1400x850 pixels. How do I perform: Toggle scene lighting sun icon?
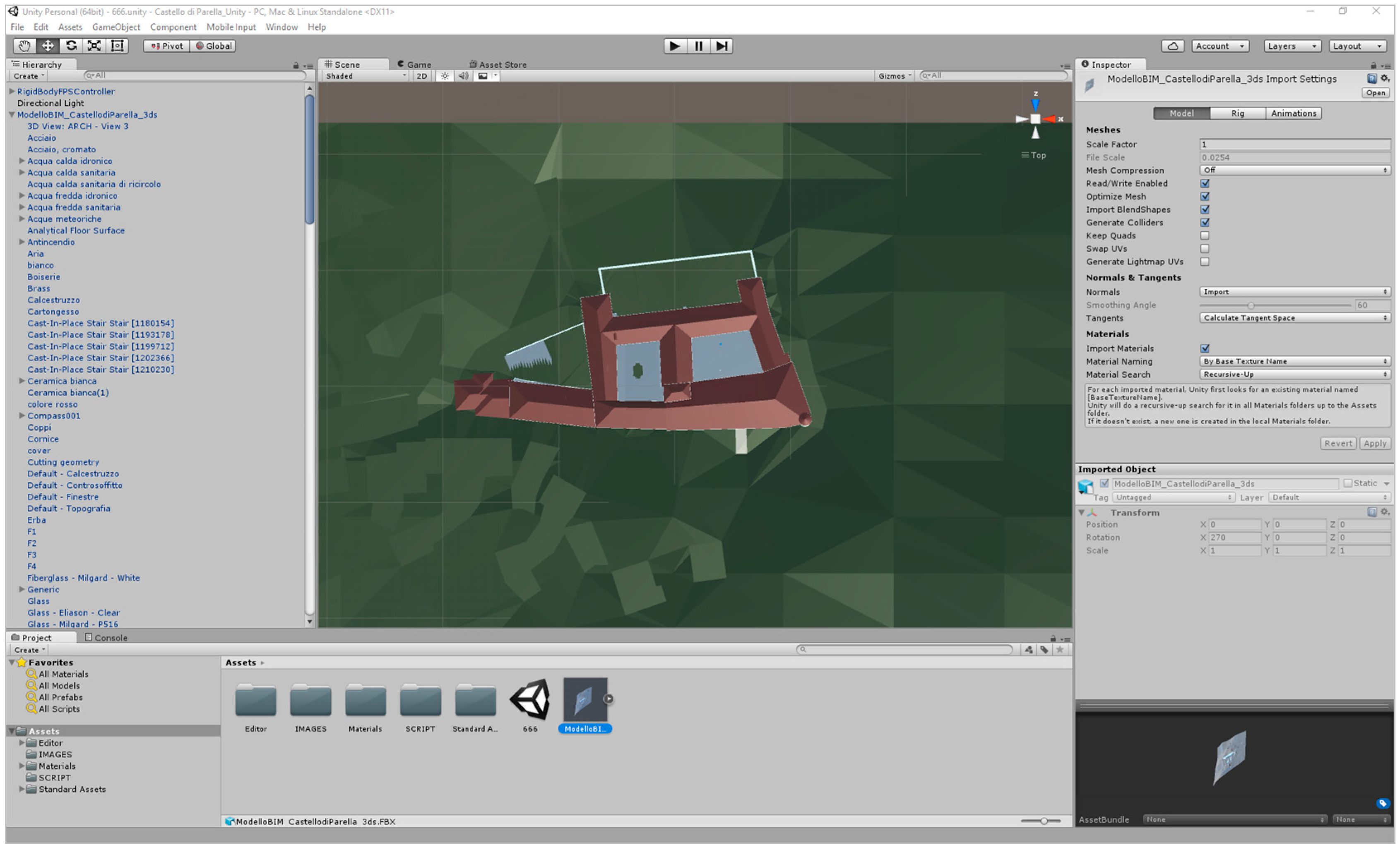445,76
